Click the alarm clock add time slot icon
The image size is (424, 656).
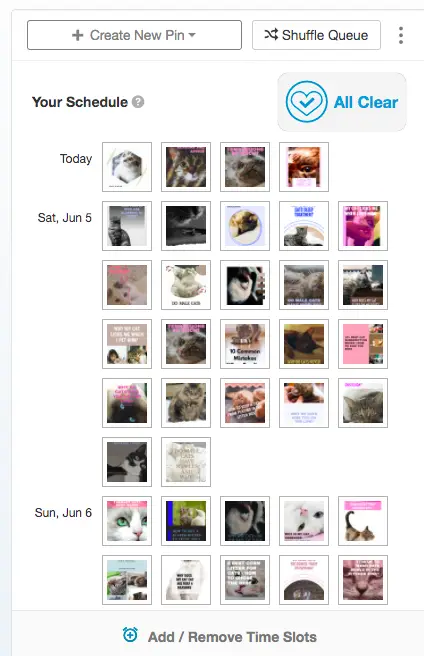130,635
